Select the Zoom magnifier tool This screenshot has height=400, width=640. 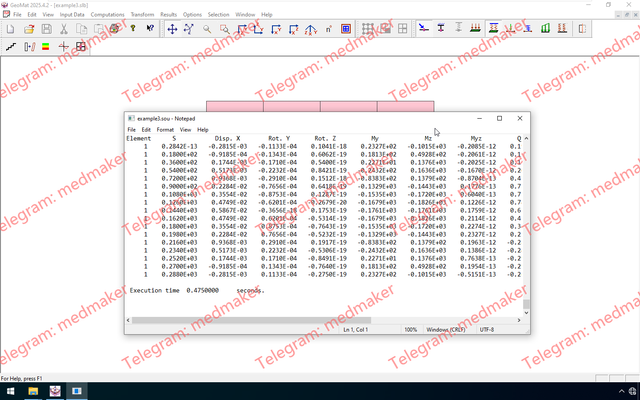point(207,29)
